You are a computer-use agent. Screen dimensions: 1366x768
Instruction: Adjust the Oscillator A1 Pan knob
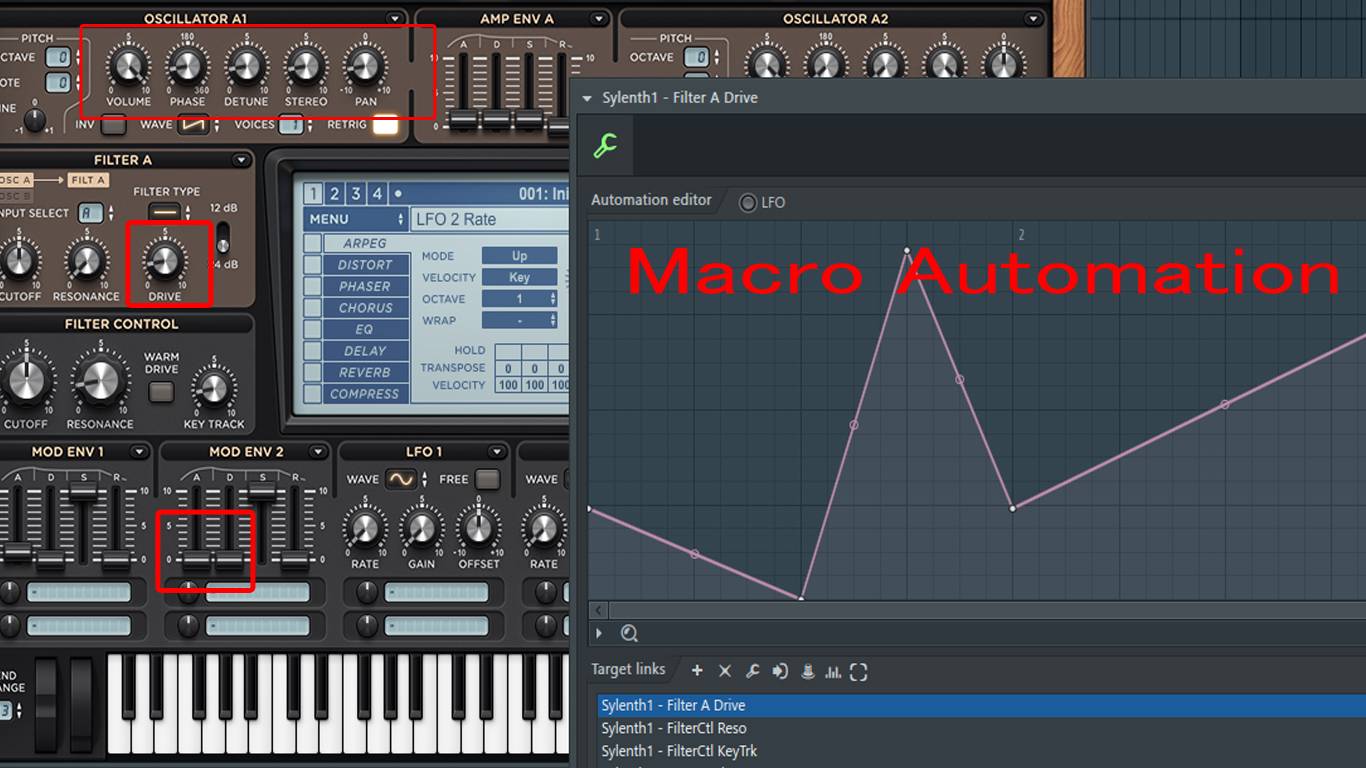pos(365,67)
